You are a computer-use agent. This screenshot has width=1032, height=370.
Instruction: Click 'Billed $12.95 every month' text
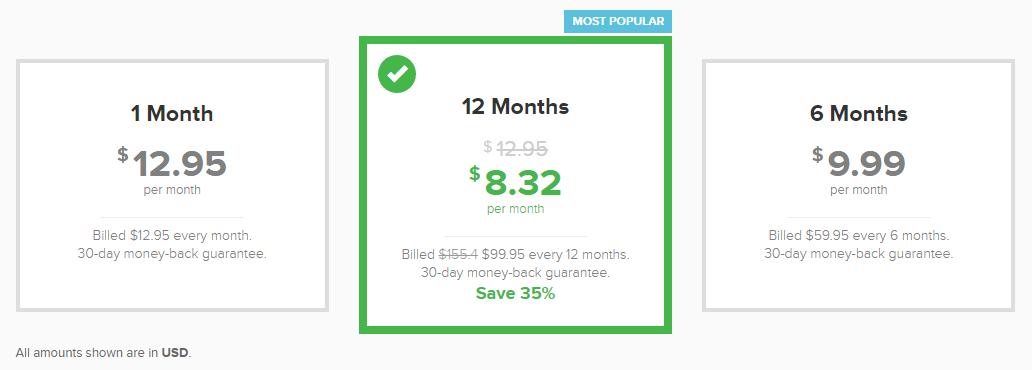(172, 235)
